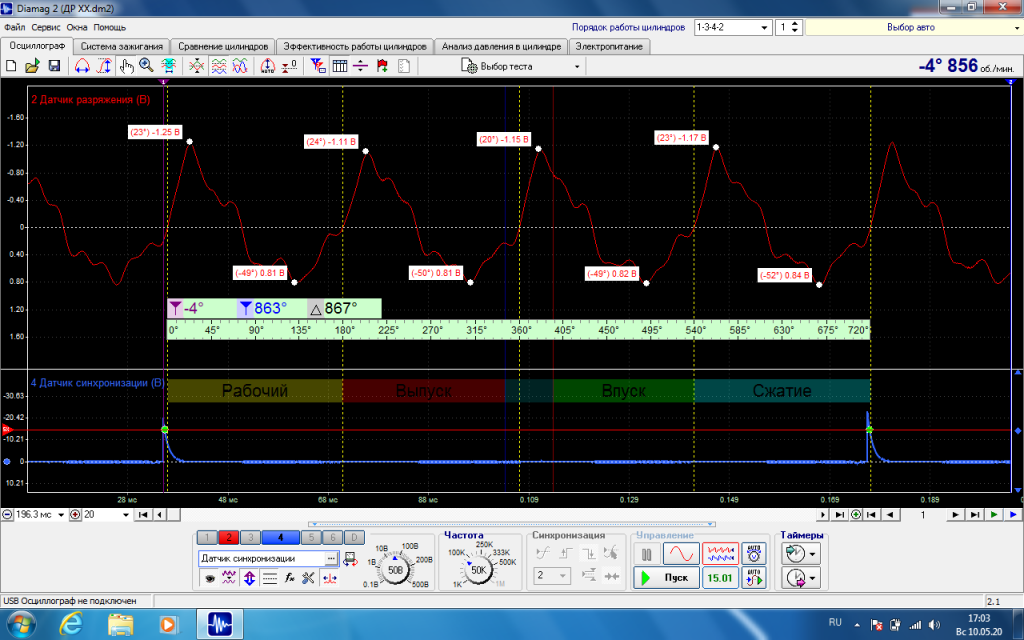Select the magnifier zoom tool
Viewport: 1024px width, 640px height.
pyautogui.click(x=146, y=66)
